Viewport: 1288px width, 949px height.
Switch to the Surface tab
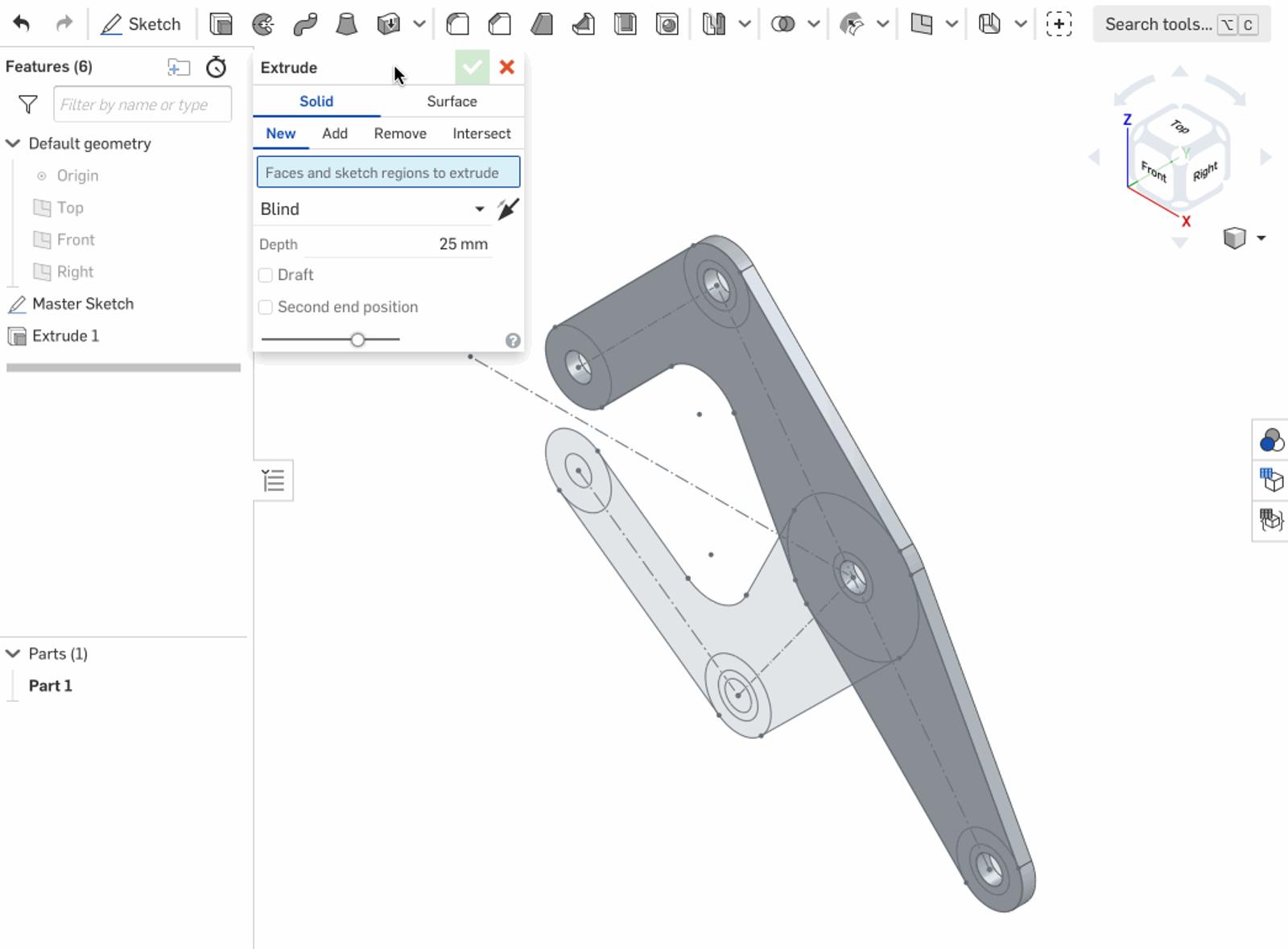pos(452,101)
